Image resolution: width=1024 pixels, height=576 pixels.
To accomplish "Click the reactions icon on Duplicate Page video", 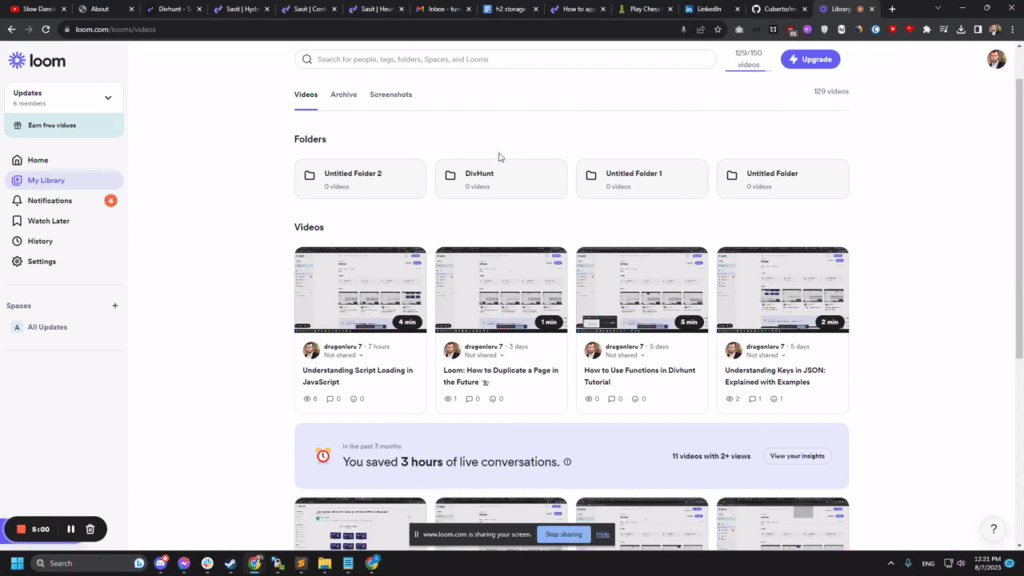I will click(493, 399).
